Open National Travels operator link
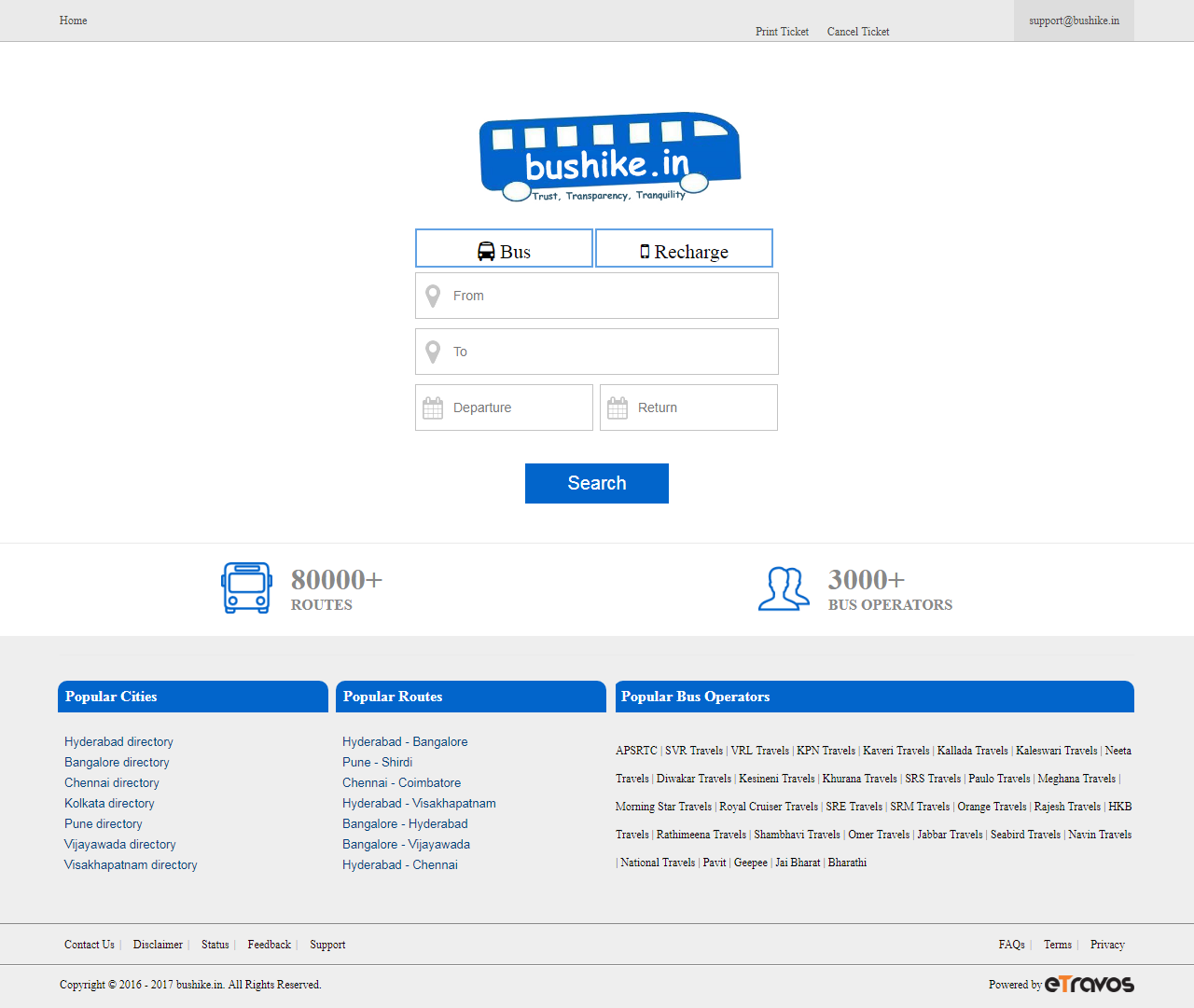This screenshot has height=1008, width=1194. coord(658,863)
